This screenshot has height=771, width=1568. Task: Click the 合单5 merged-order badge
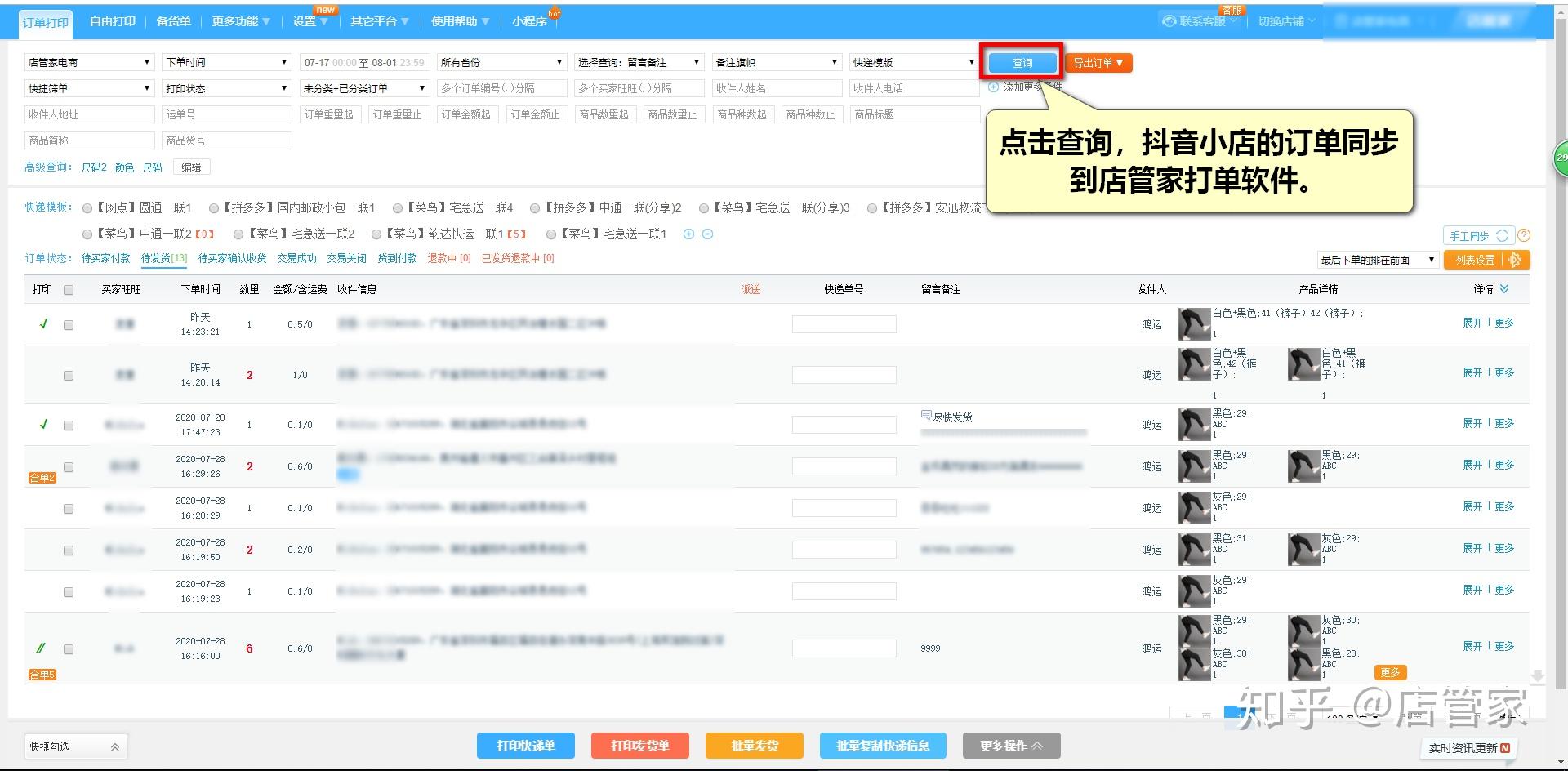(42, 675)
